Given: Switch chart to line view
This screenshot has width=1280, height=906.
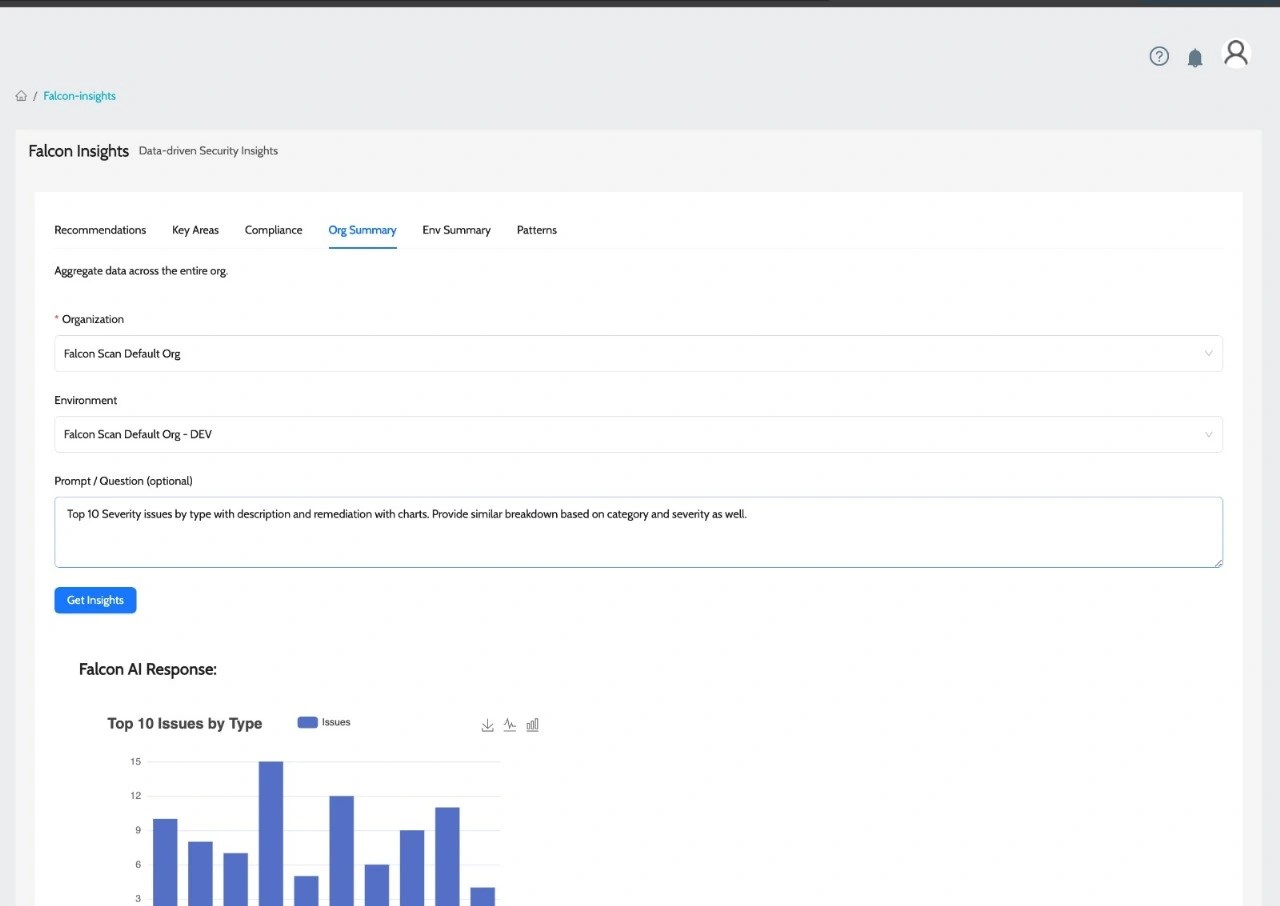Looking at the screenshot, I should [510, 725].
